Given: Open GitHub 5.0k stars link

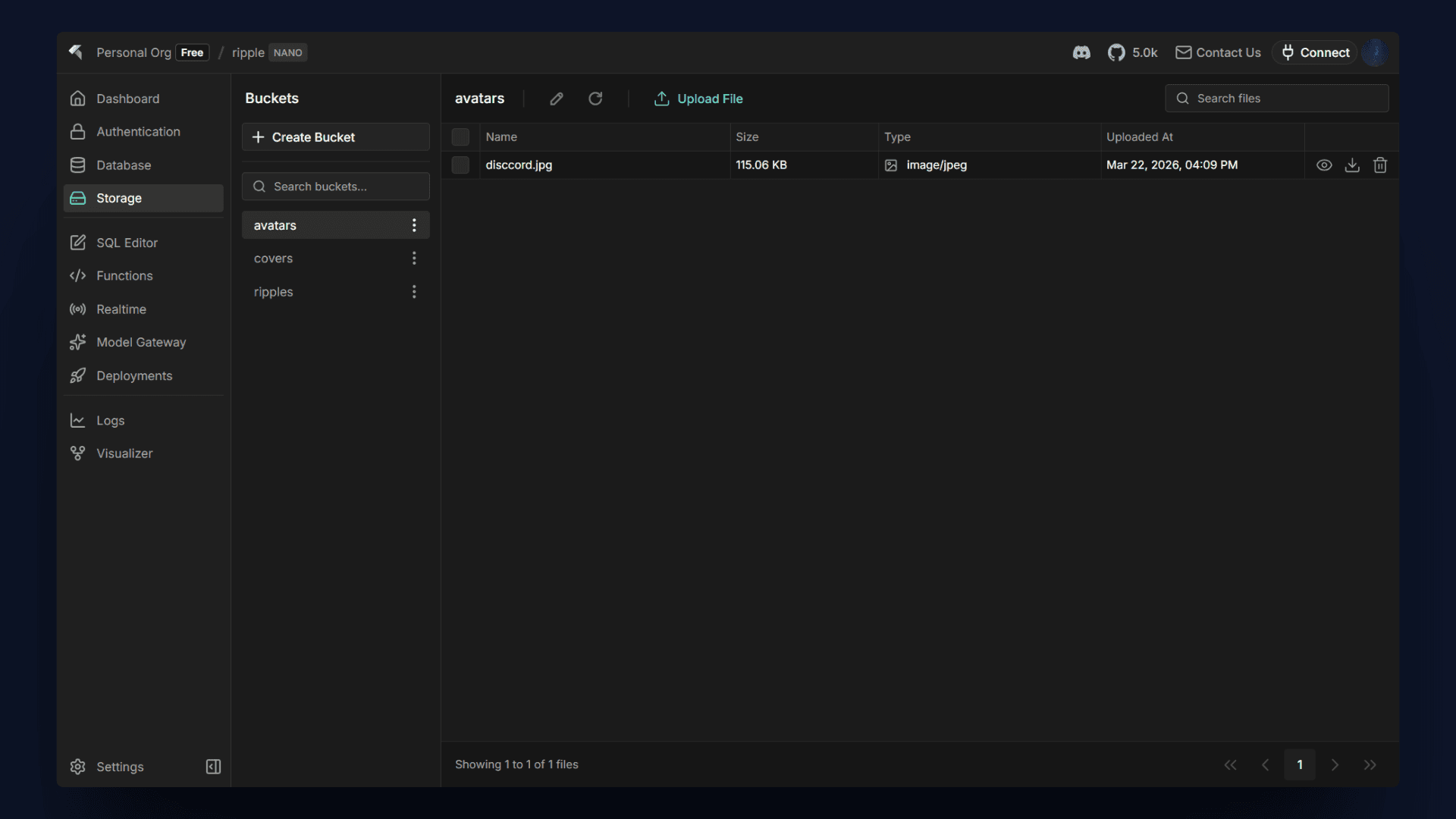Looking at the screenshot, I should pos(1133,52).
